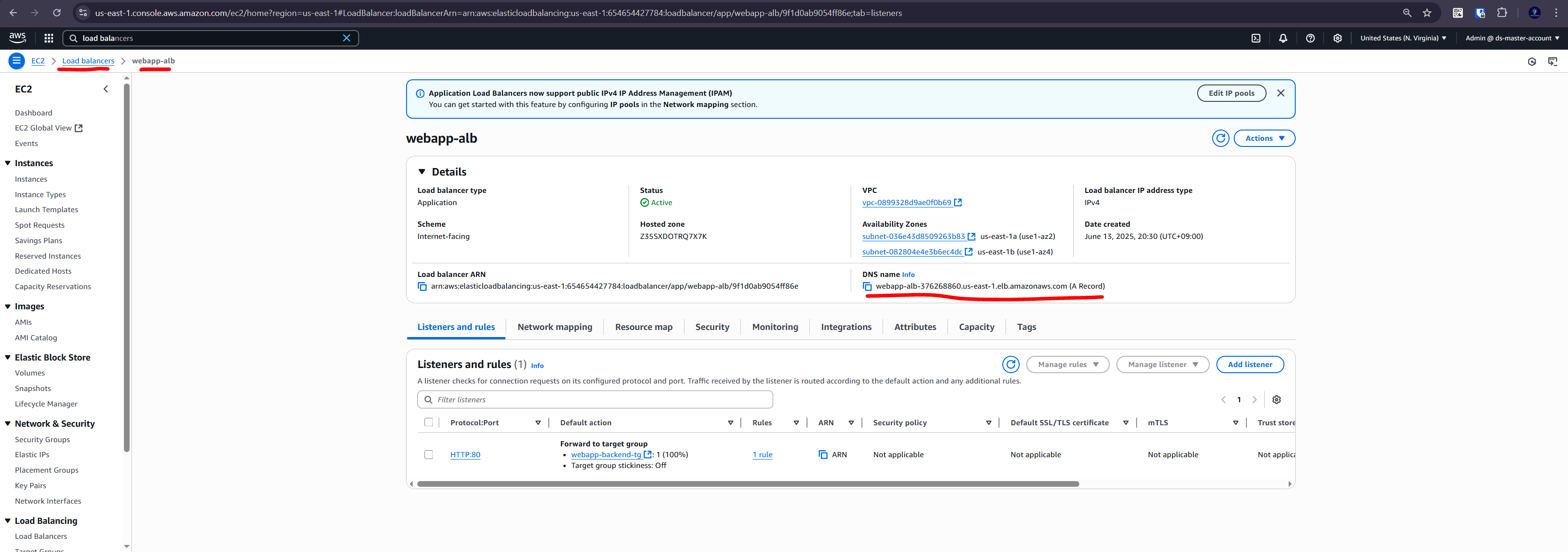Copy the HTTP:80 listener ARN icon

[x=823, y=455]
